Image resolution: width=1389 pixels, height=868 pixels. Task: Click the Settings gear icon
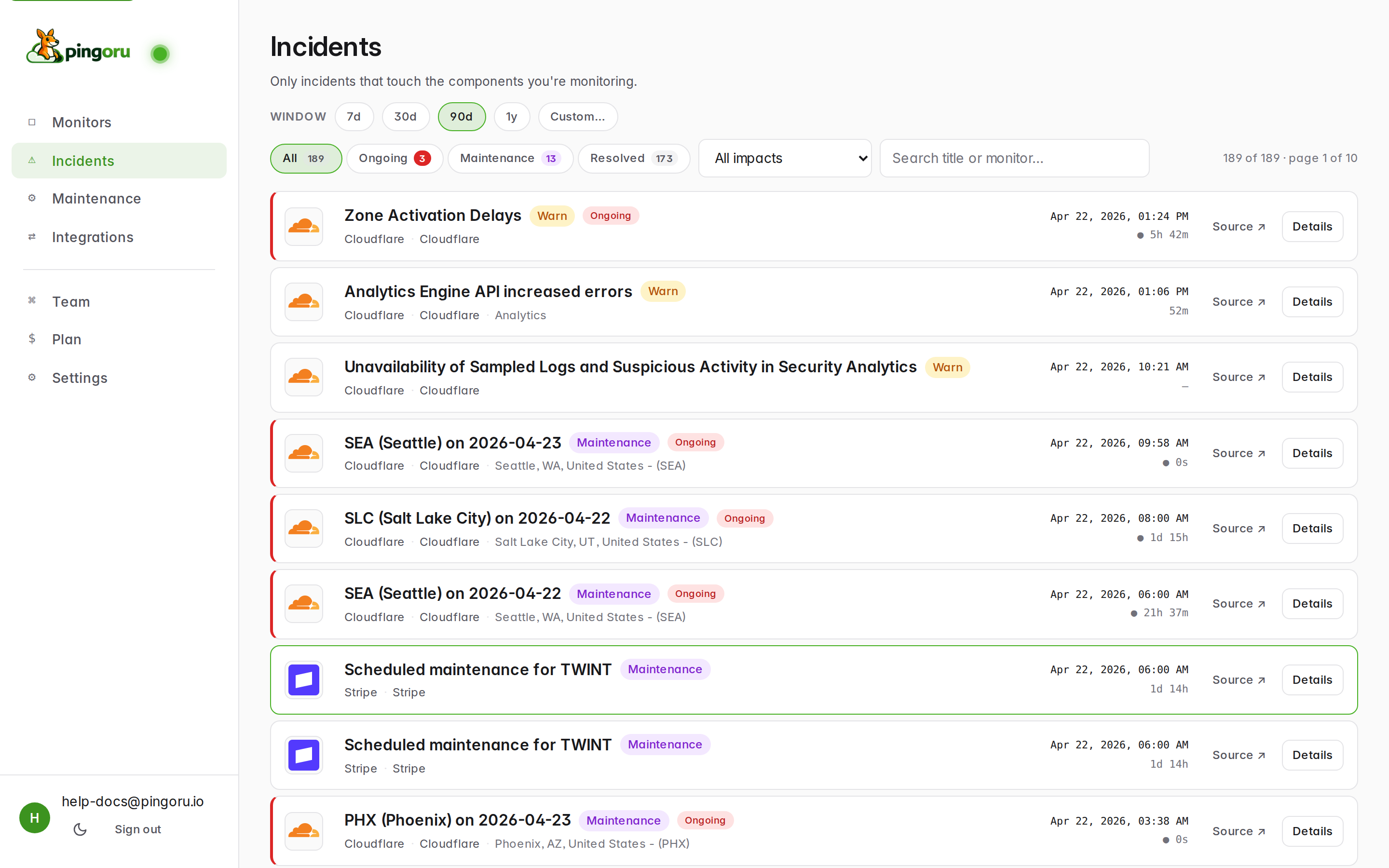32,377
